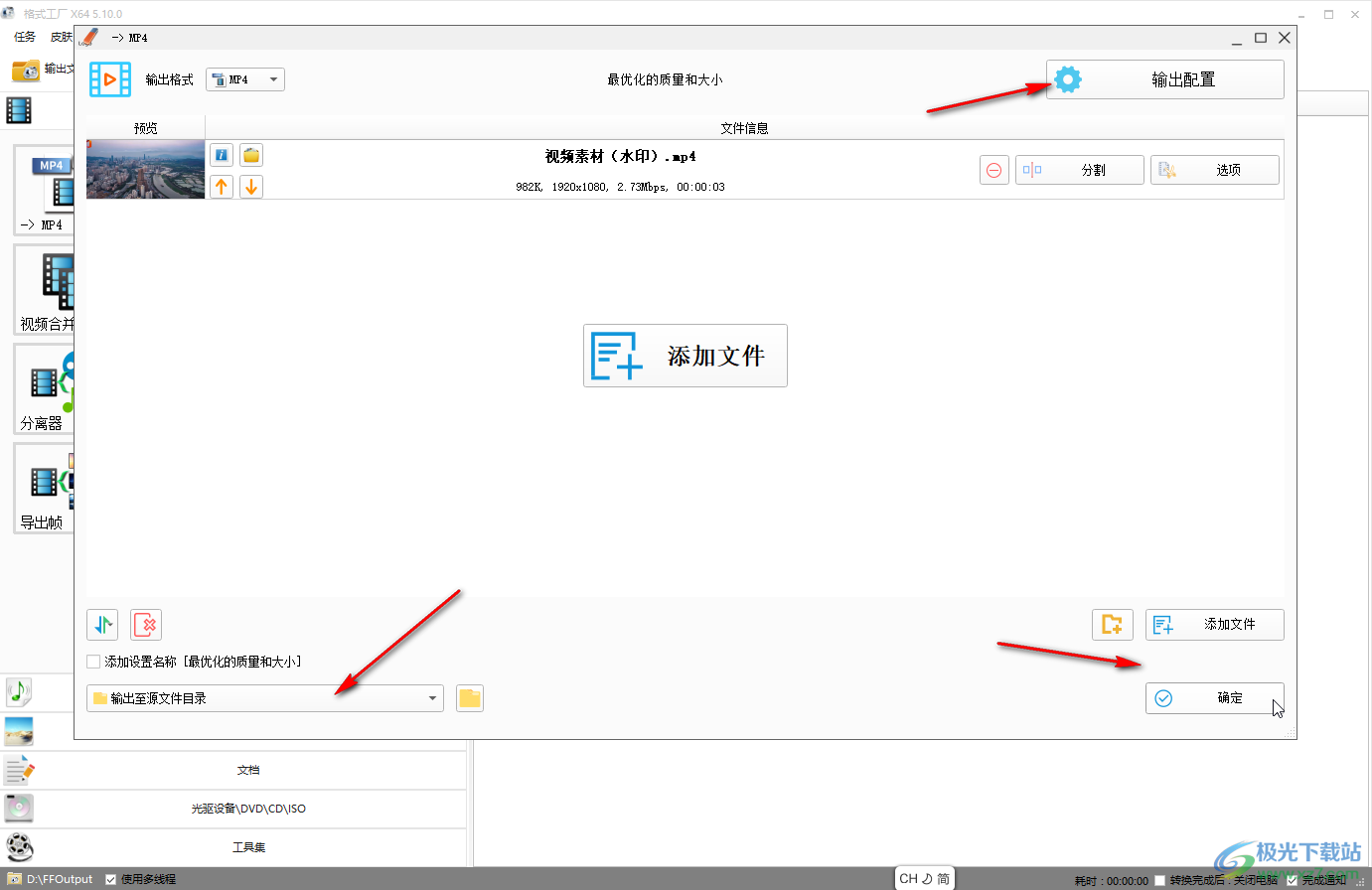Browse output folder with the yellow folder icon
1372x890 pixels.
click(x=470, y=698)
